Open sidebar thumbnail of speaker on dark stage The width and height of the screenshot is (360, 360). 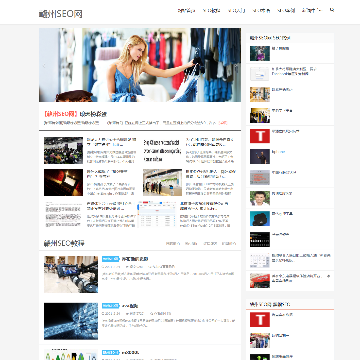260,156
